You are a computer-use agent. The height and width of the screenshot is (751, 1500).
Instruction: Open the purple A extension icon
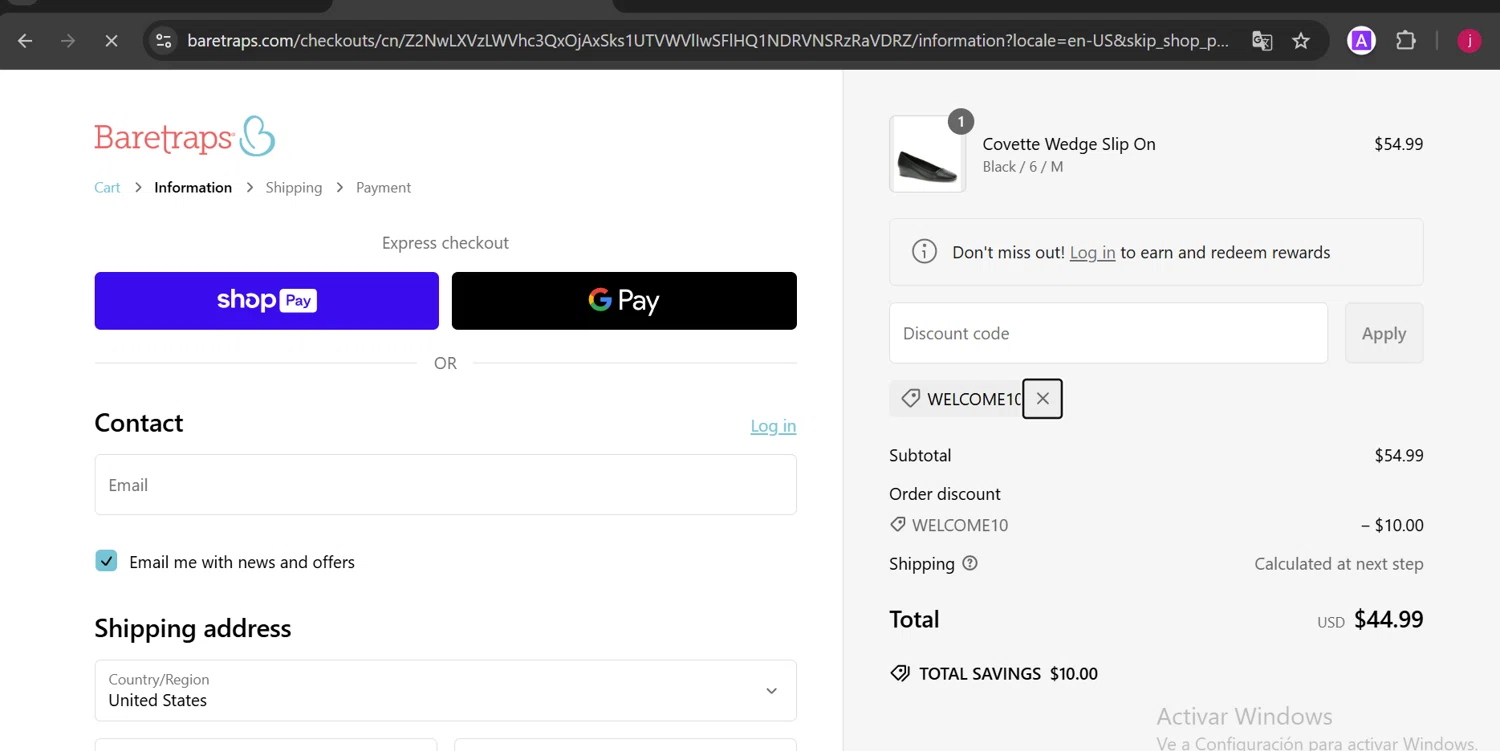click(x=1361, y=41)
